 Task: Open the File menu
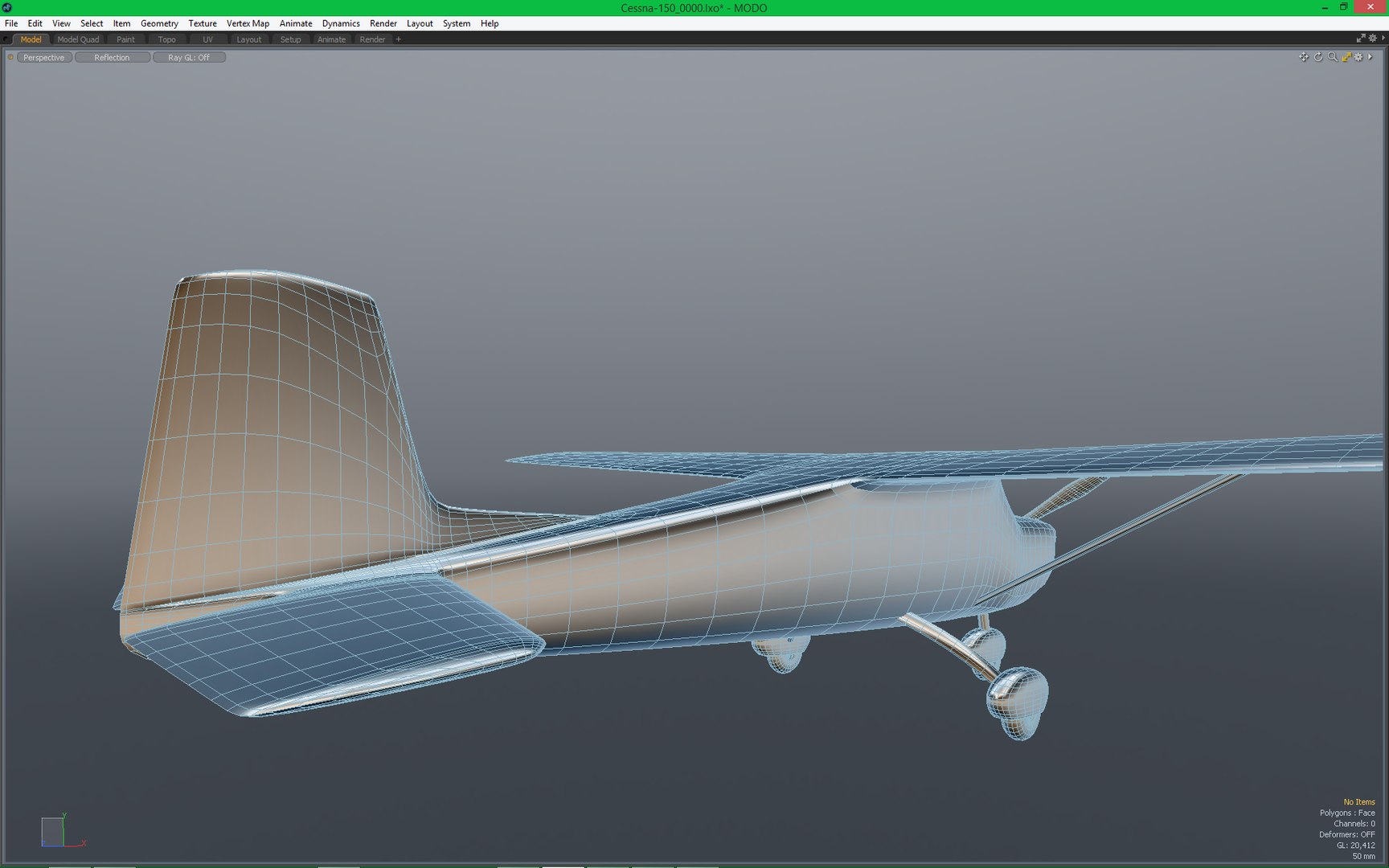click(11, 23)
